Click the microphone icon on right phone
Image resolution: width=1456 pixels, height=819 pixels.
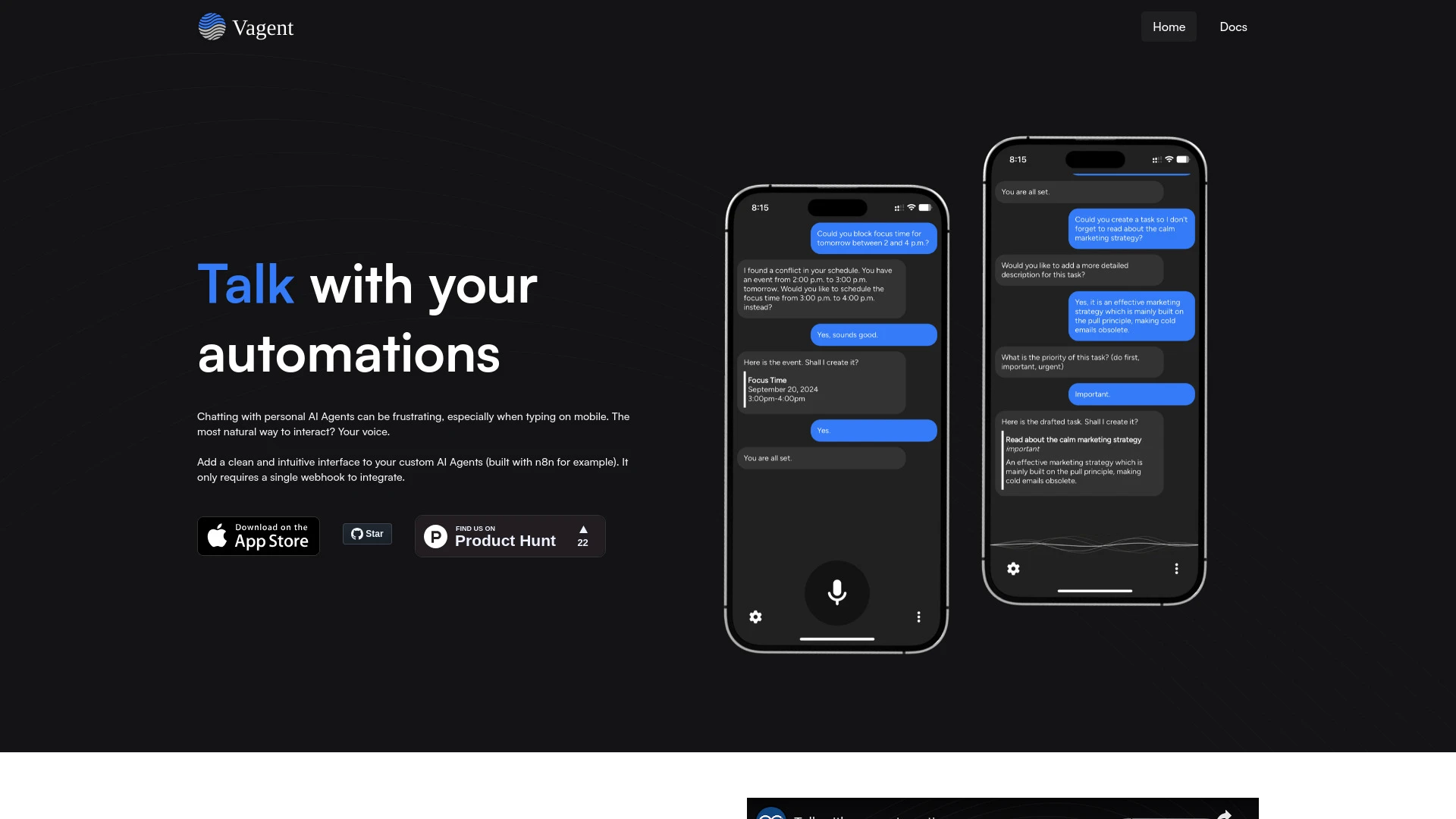click(1094, 541)
